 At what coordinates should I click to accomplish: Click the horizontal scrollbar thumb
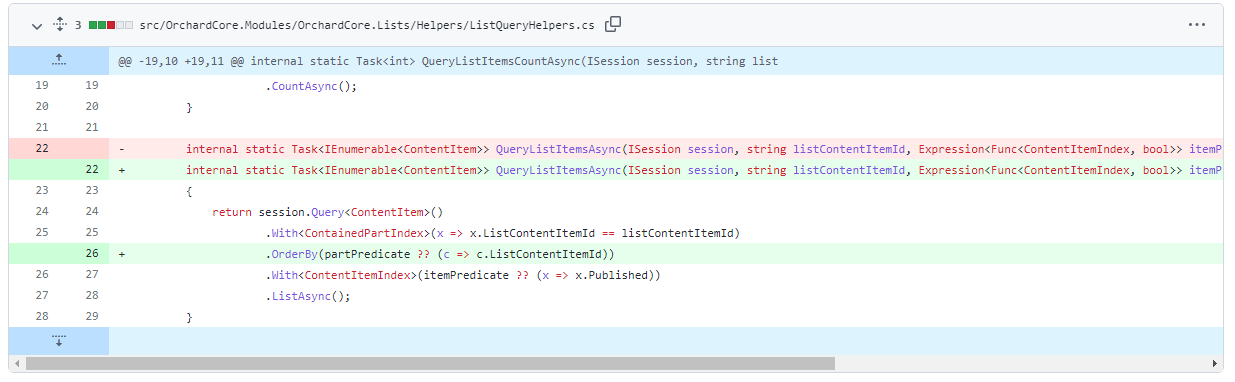pos(430,364)
